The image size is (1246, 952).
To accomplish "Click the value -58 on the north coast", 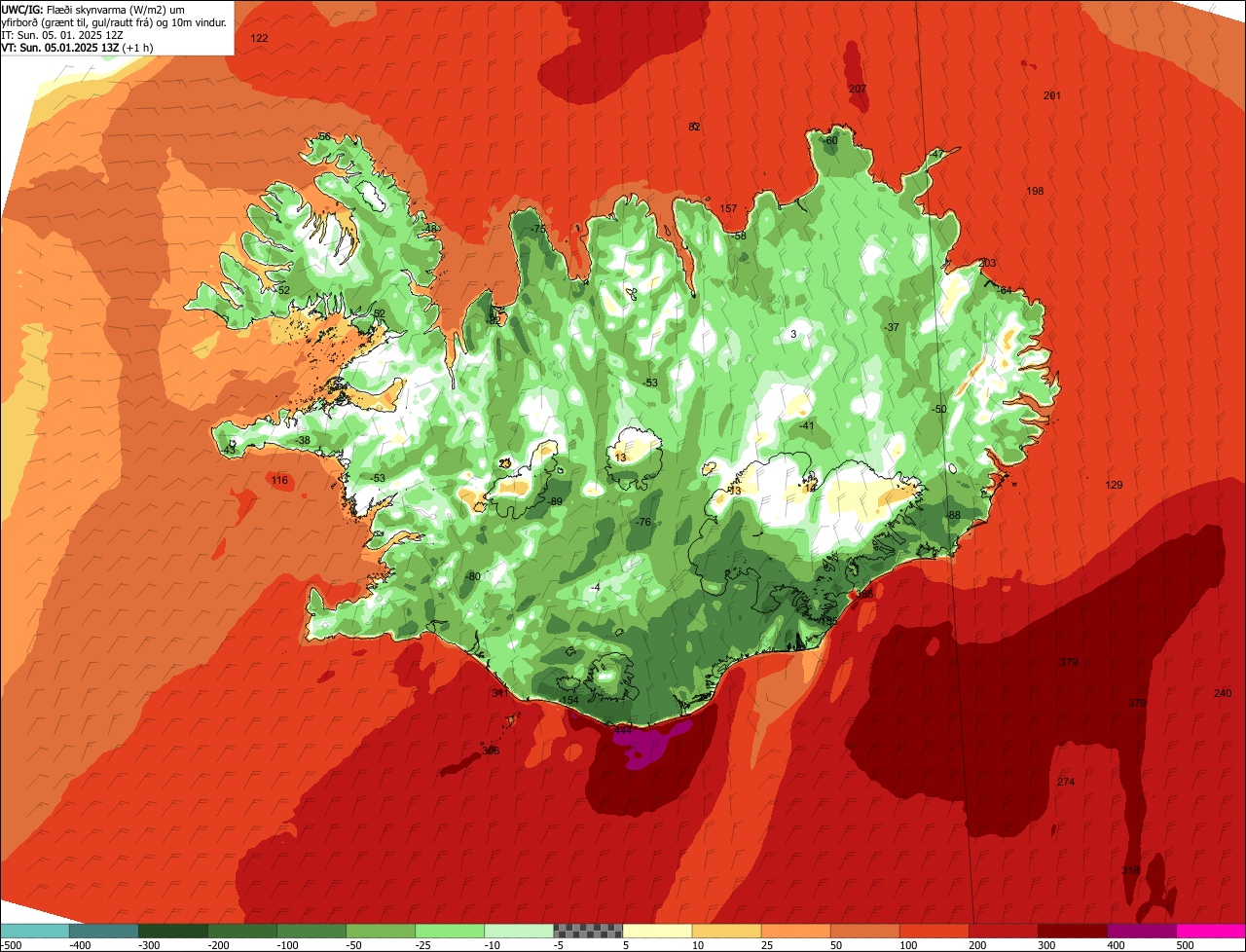I will (739, 236).
